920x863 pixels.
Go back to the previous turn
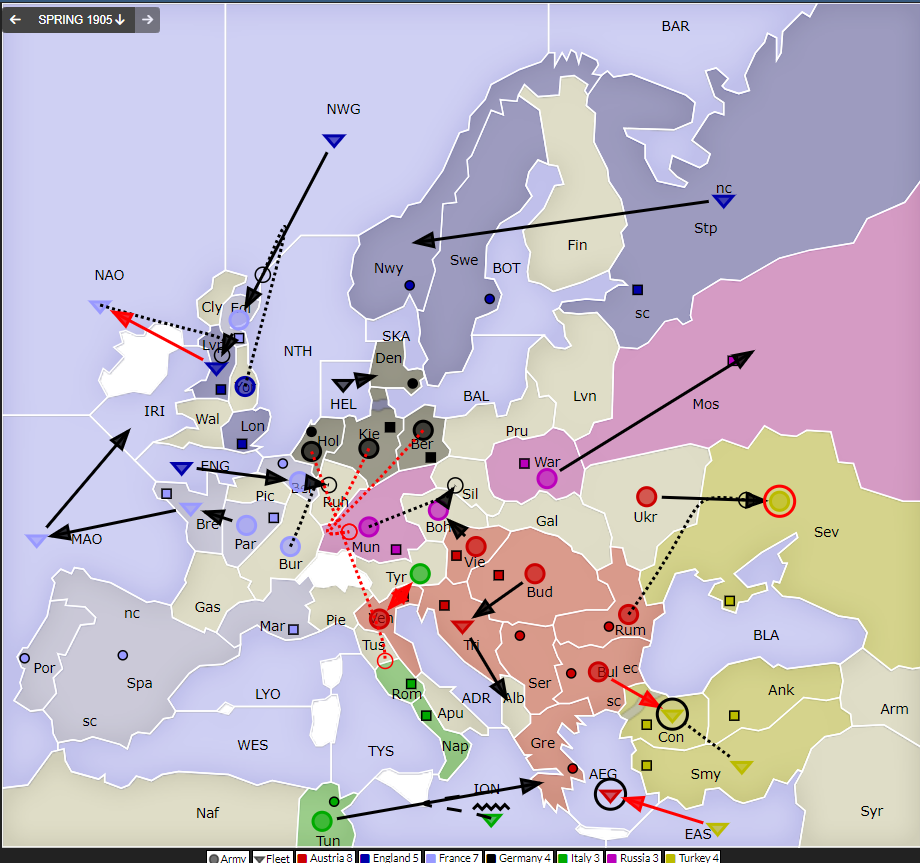15,20
